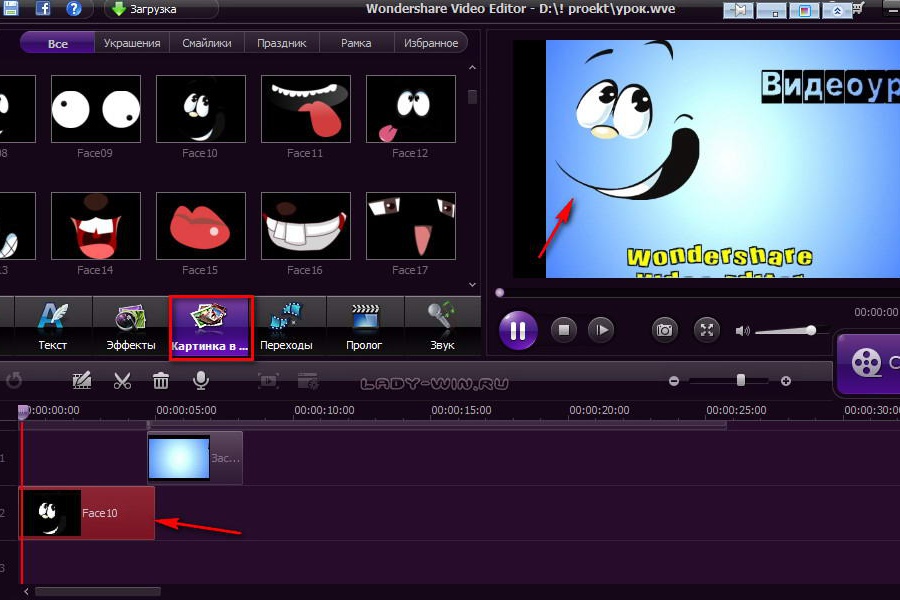Click the 00:00:20:00 ruler mark
Screen dimensions: 900x600
pyautogui.click(x=599, y=411)
